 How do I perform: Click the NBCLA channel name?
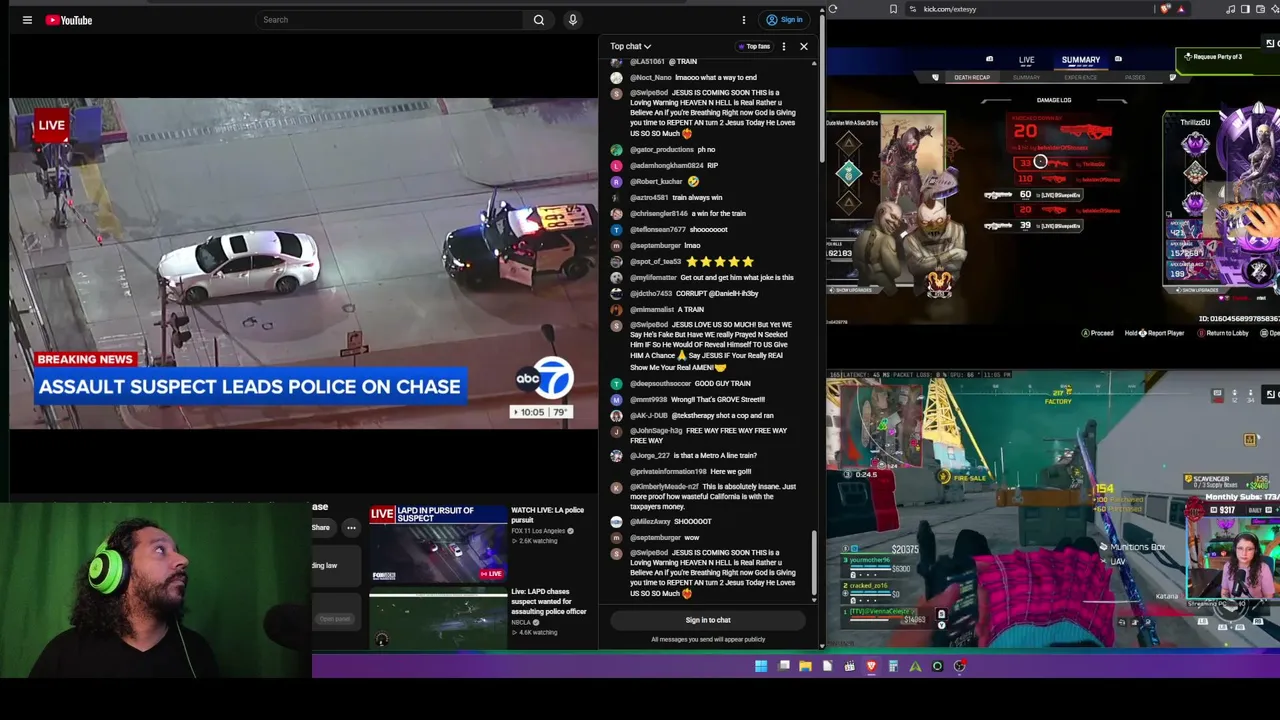521,622
